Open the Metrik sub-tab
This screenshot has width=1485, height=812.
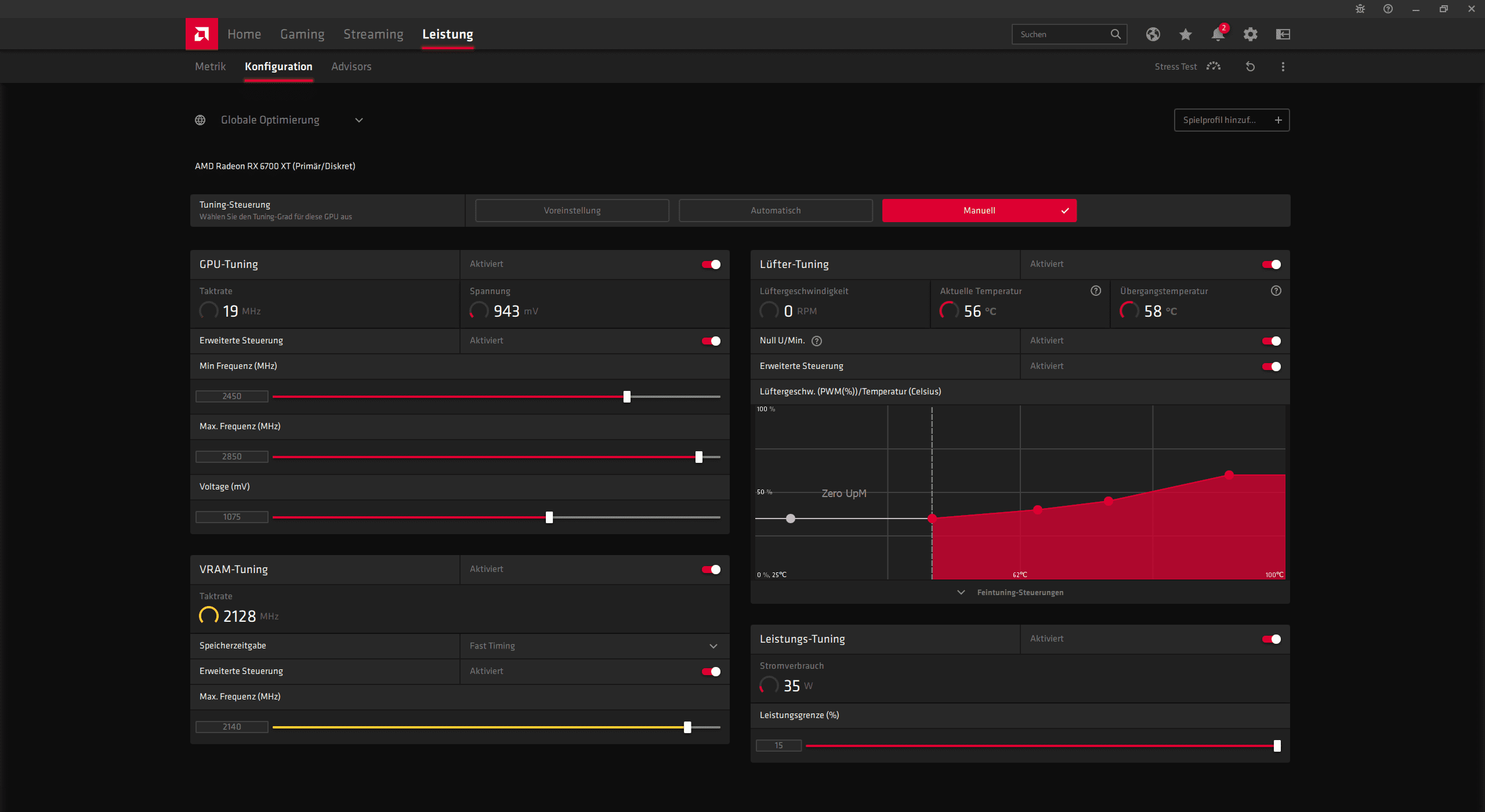[210, 67]
